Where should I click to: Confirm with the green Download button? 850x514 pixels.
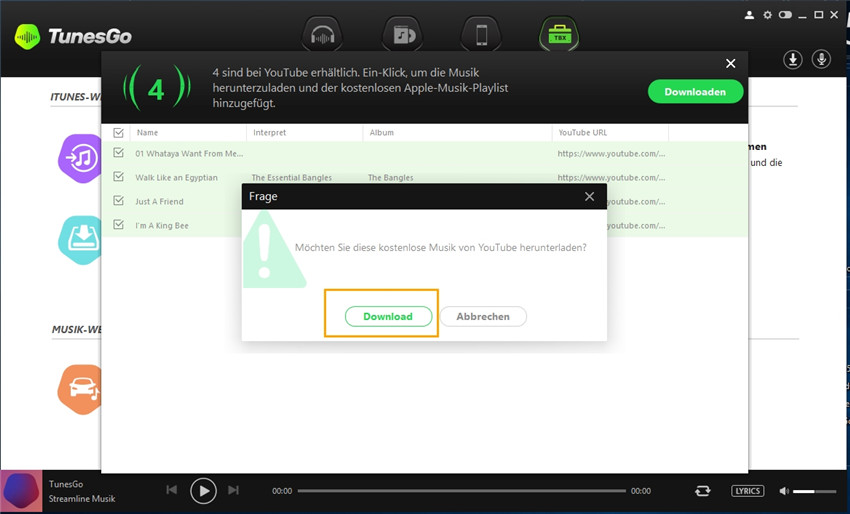point(388,317)
